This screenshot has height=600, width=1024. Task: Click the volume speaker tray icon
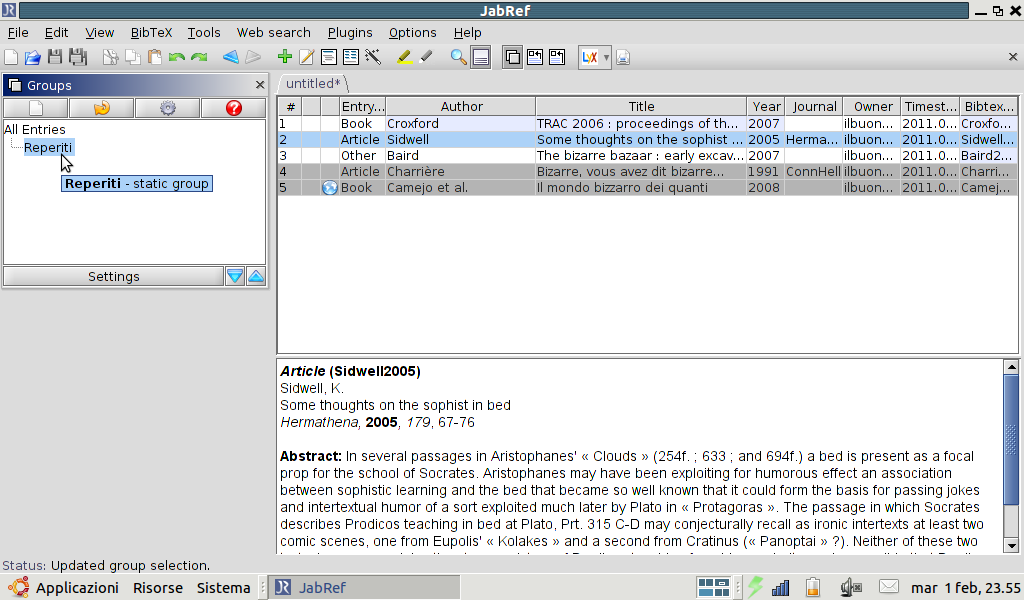point(851,588)
